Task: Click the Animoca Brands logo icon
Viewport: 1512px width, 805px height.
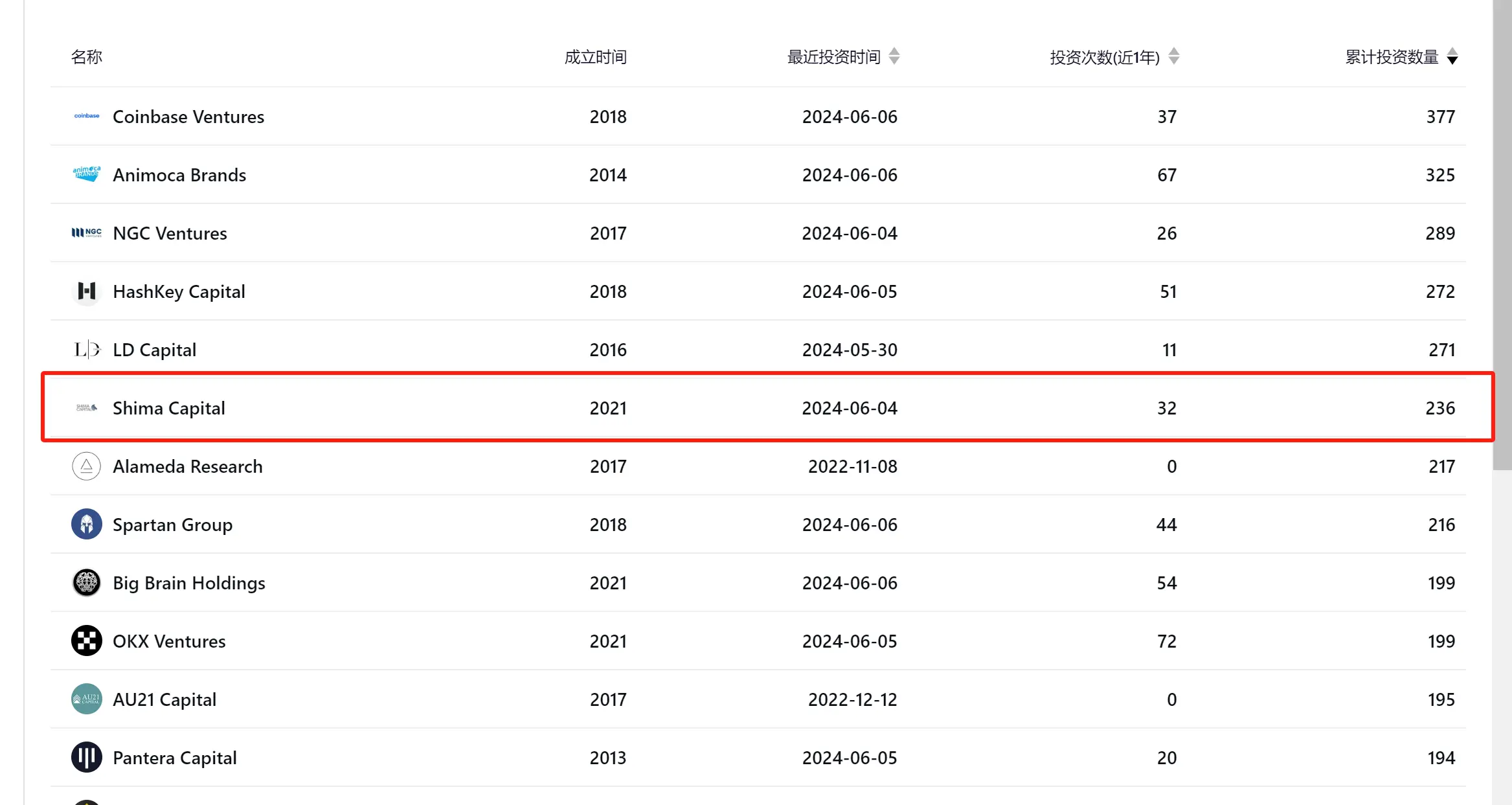Action: [x=86, y=174]
